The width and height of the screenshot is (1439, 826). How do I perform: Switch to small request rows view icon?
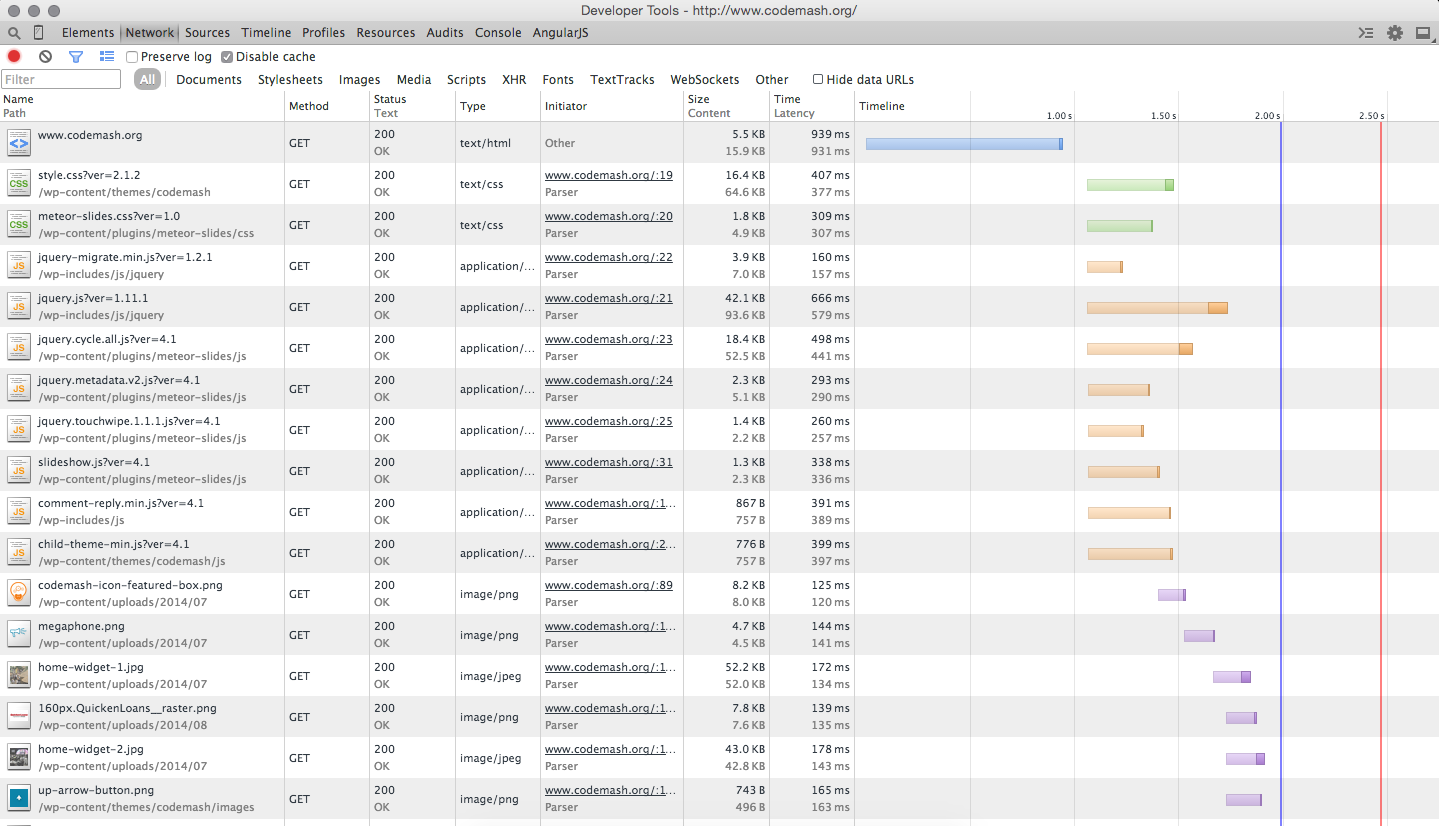click(x=107, y=57)
